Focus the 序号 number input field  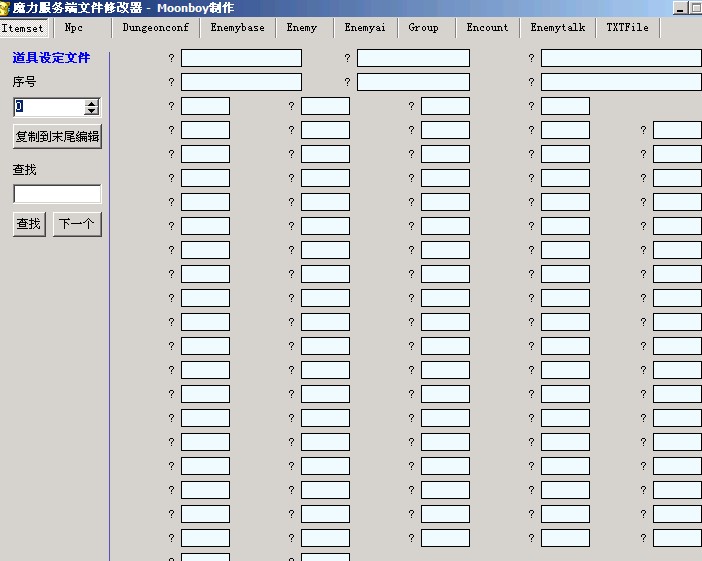48,107
